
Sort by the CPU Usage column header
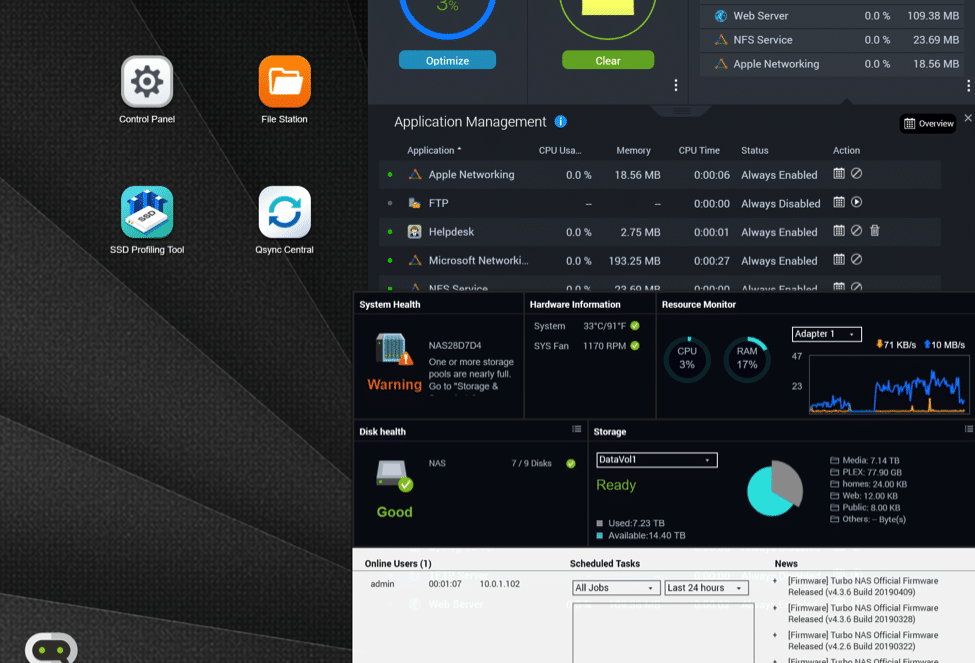point(560,151)
